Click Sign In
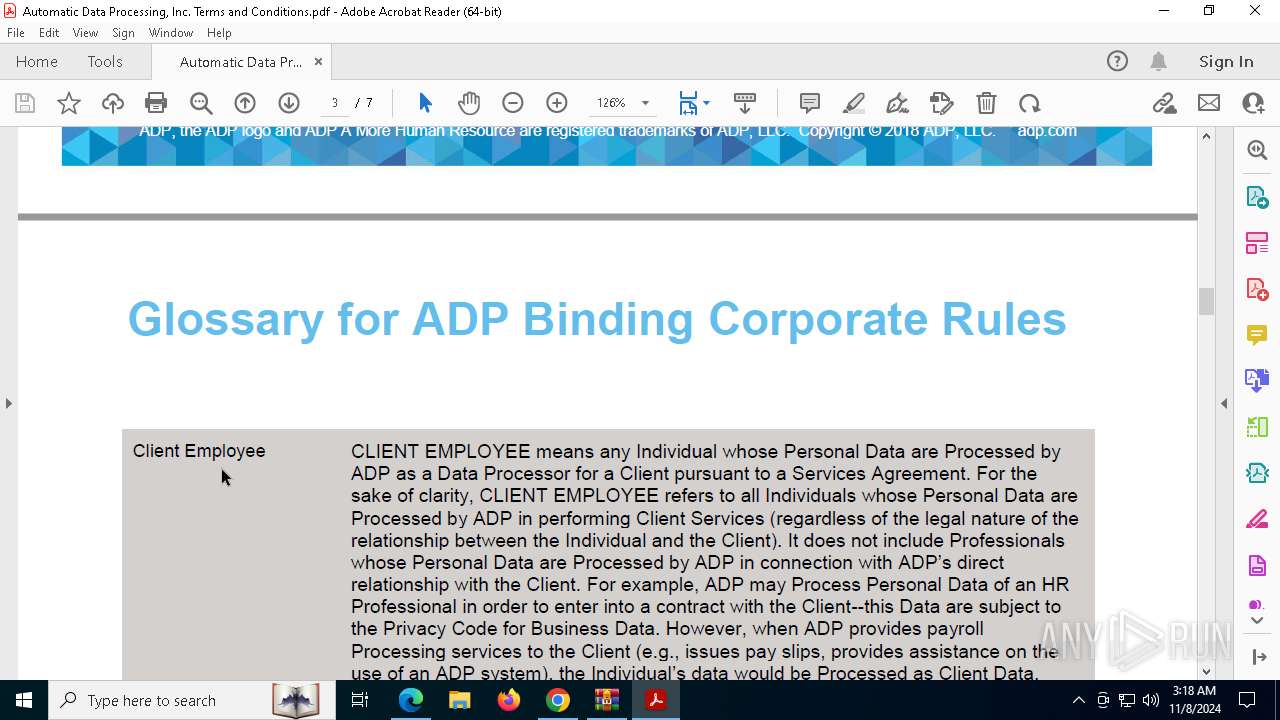This screenshot has height=720, width=1280. pyautogui.click(x=1226, y=61)
